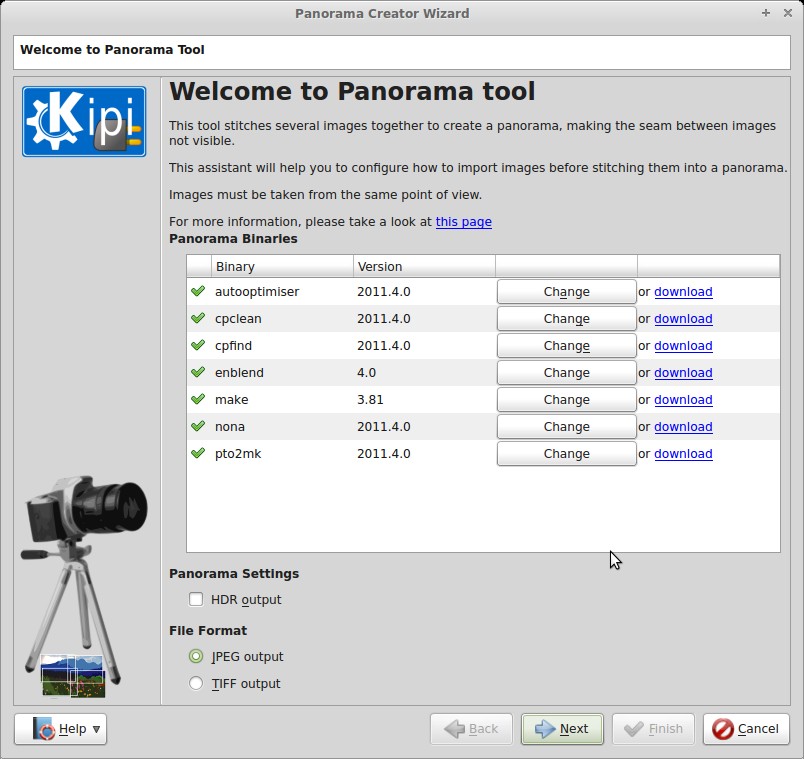Image resolution: width=804 pixels, height=759 pixels.
Task: Click the camera on tripod illustration
Action: (82, 586)
